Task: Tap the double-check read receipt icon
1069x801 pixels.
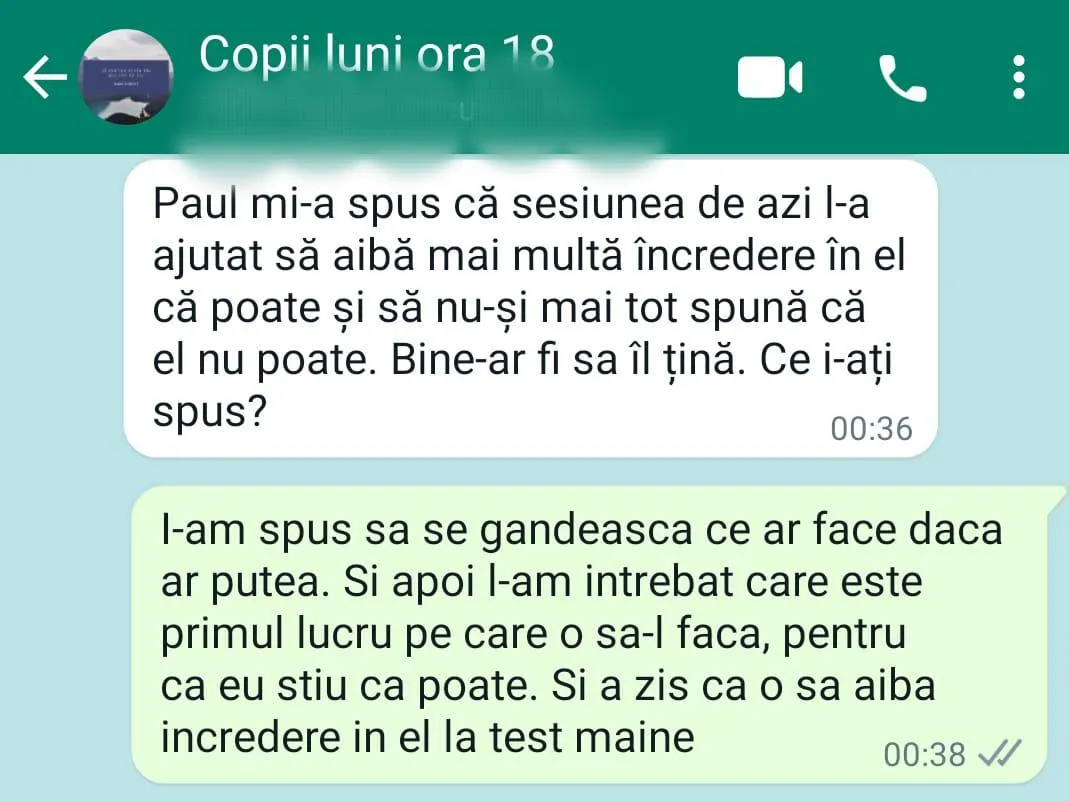Action: [999, 753]
